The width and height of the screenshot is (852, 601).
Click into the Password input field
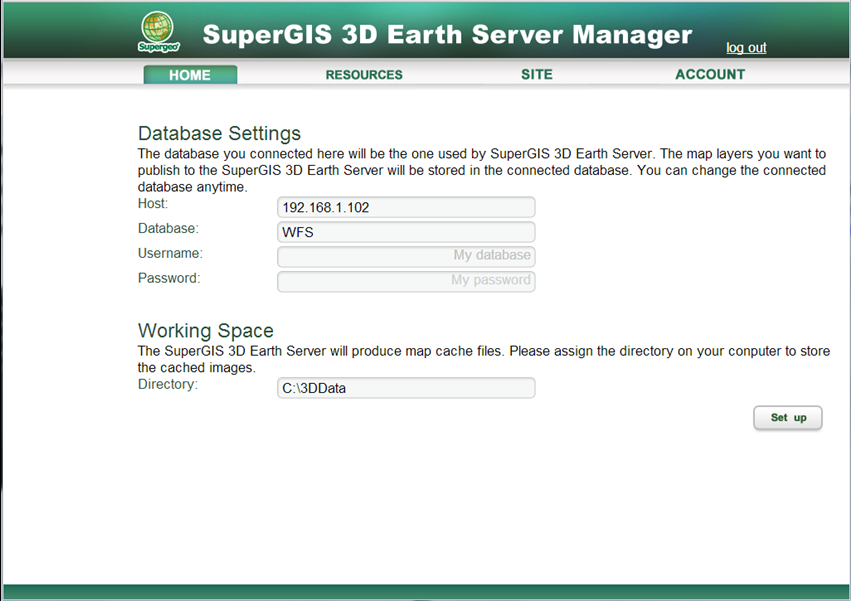tap(406, 281)
